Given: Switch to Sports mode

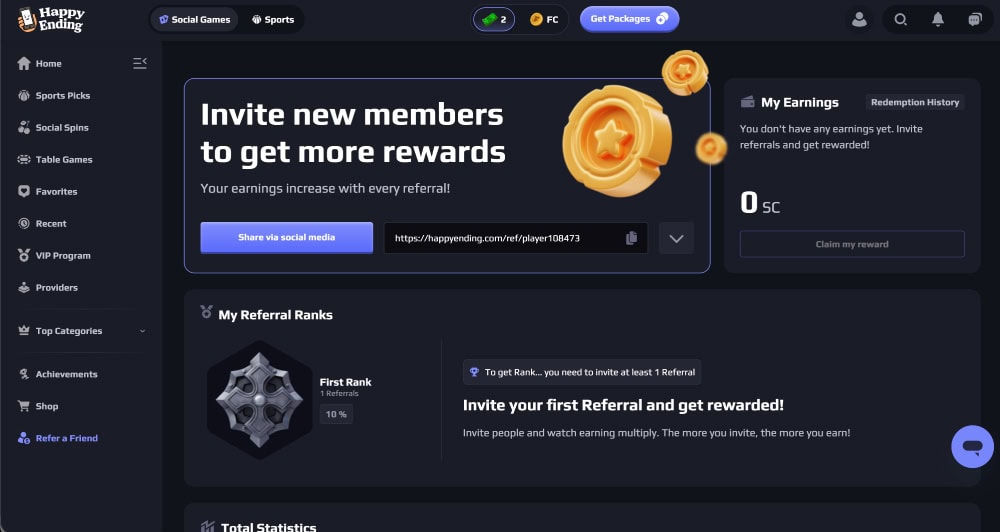Looking at the screenshot, I should [x=273, y=20].
